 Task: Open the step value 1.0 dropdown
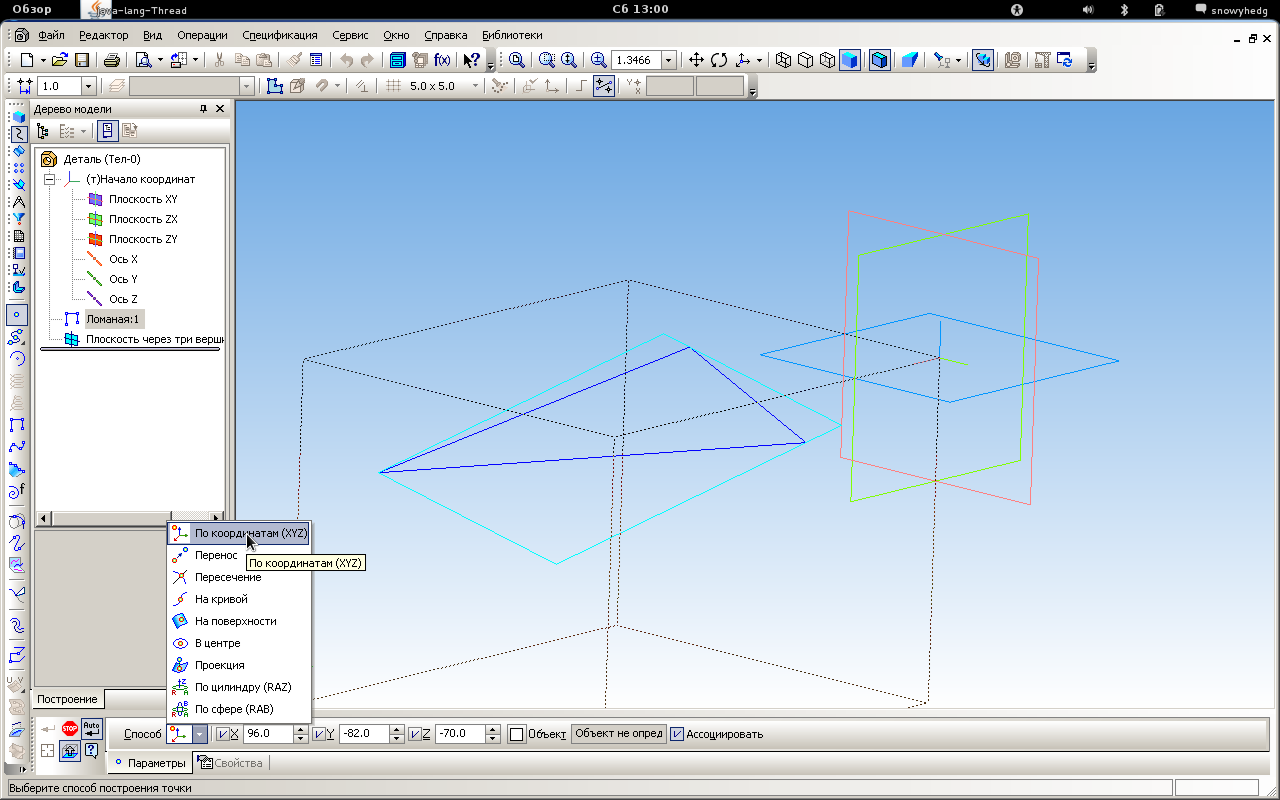point(88,87)
